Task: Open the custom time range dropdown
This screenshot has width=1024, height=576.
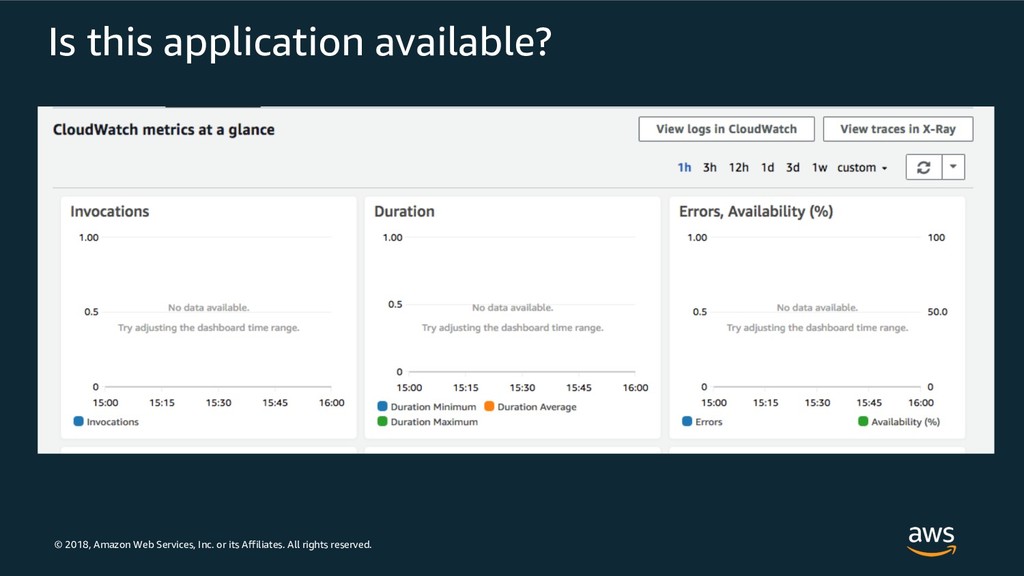Action: 862,168
